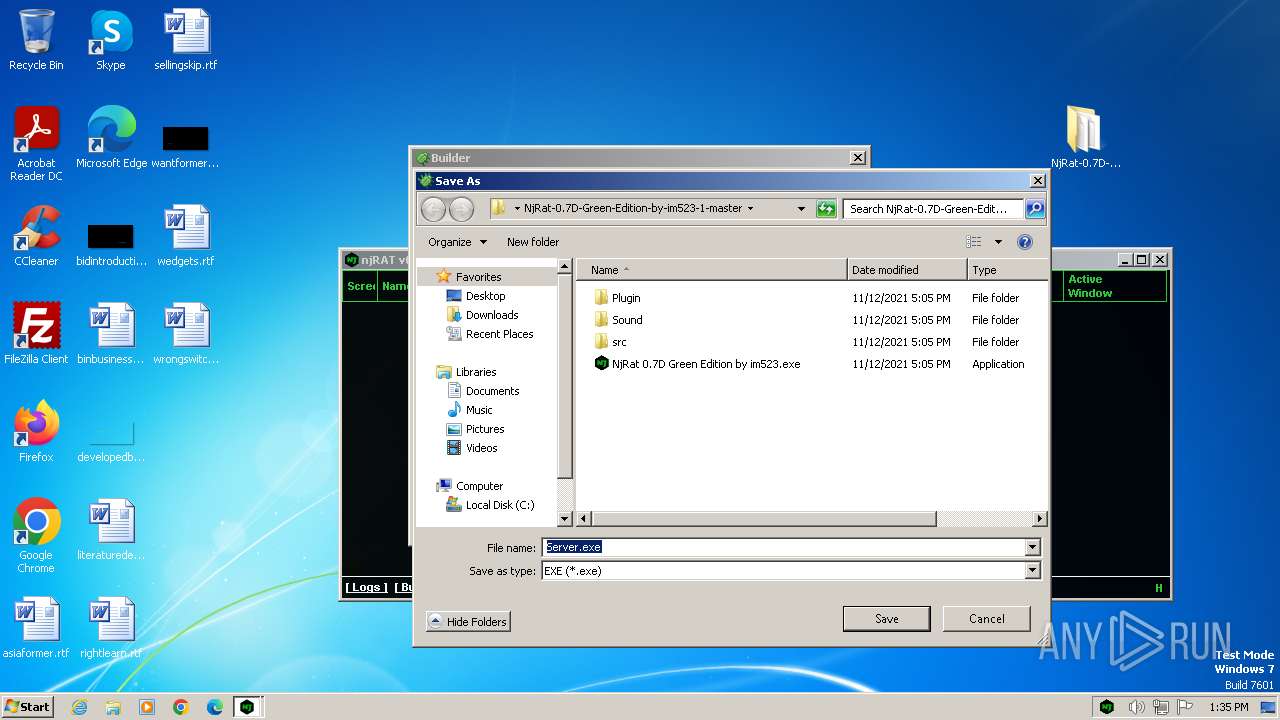The height and width of the screenshot is (720, 1280).
Task: Expand the File name dropdown arrow
Action: point(1032,547)
